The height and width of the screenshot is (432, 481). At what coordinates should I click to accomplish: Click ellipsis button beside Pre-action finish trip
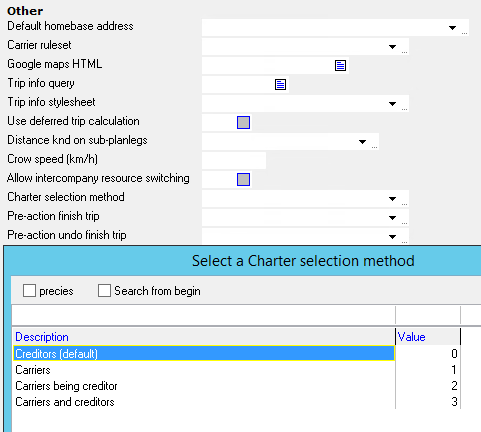pos(404,223)
